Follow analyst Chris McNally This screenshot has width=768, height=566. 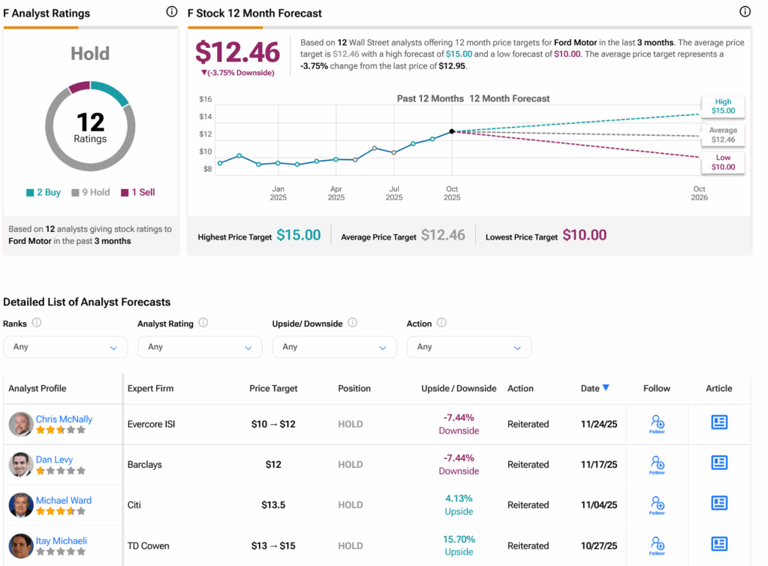pyautogui.click(x=657, y=424)
